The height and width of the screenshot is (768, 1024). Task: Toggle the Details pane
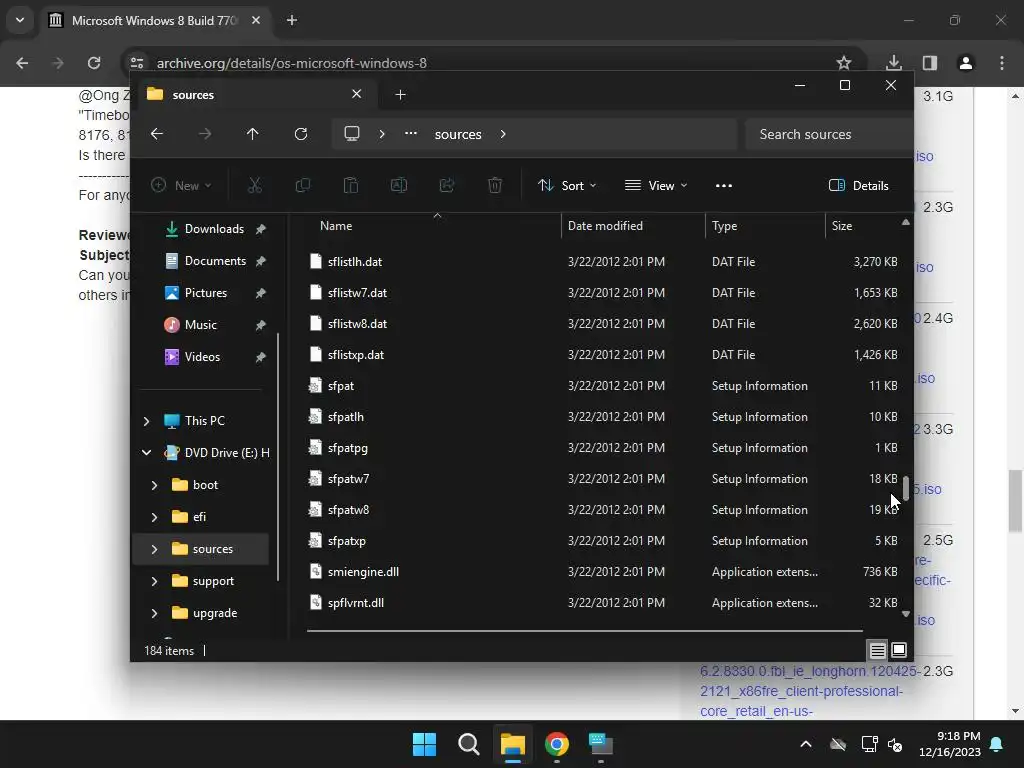[858, 185]
